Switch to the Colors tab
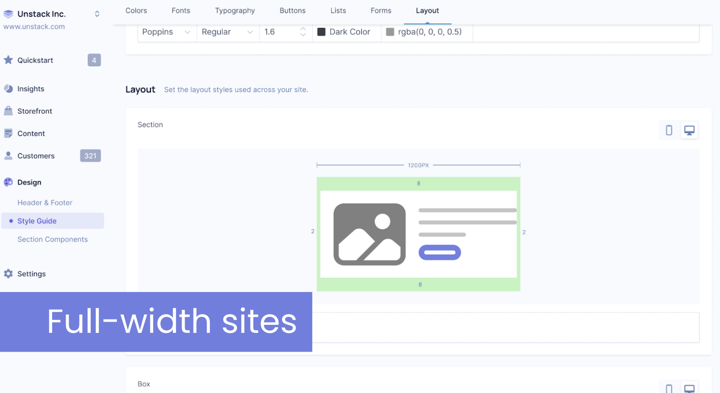 (x=136, y=11)
